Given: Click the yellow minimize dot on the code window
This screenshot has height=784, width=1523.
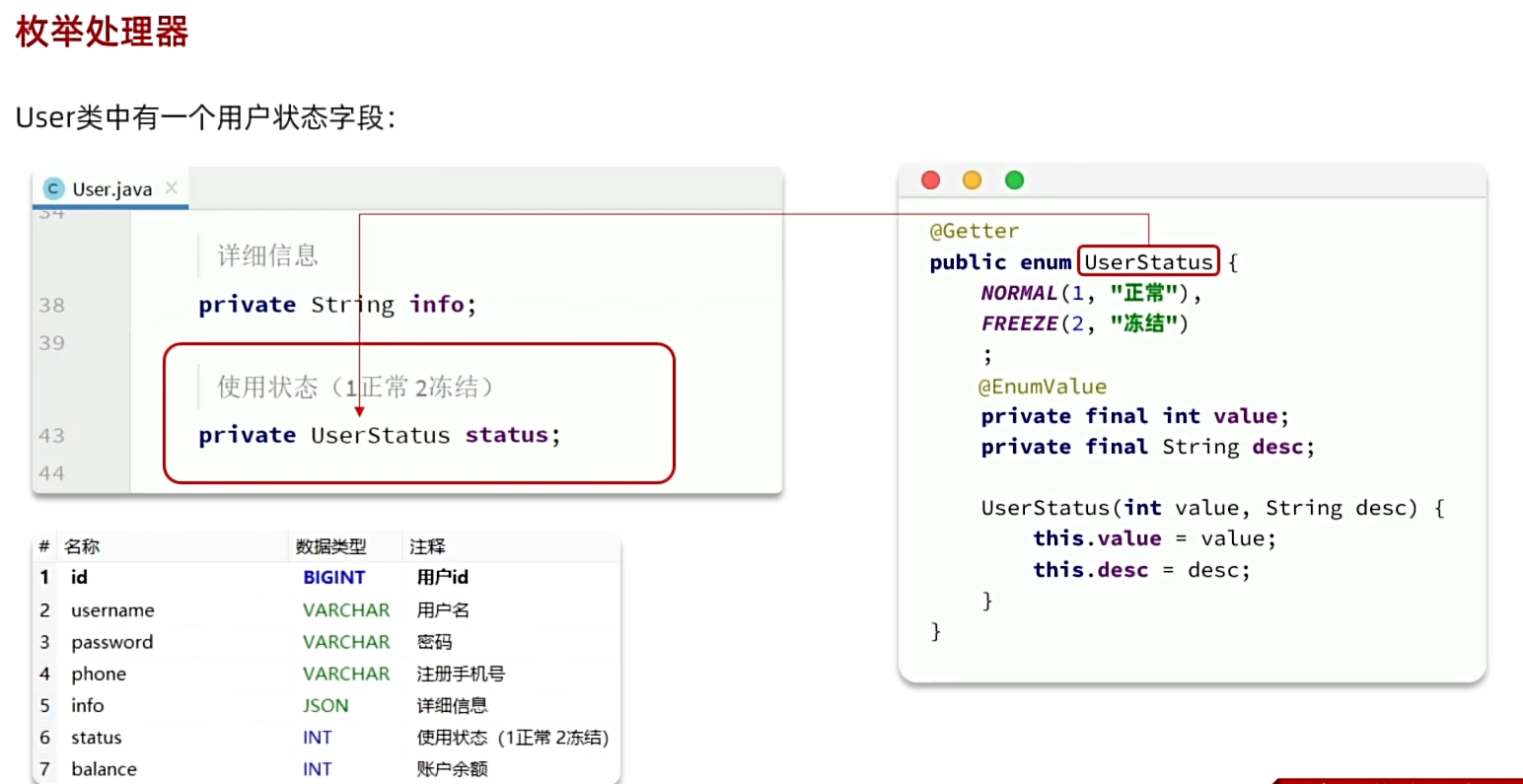Looking at the screenshot, I should click(972, 179).
